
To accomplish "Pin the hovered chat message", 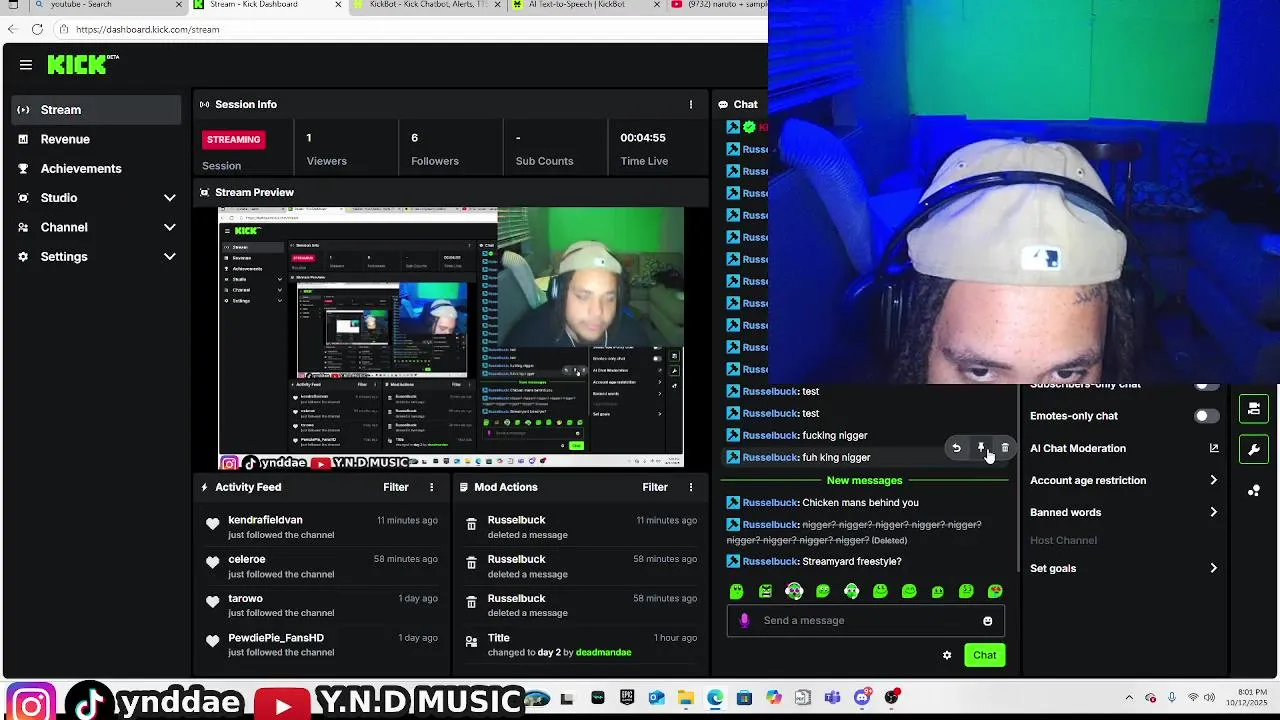I will coord(981,448).
